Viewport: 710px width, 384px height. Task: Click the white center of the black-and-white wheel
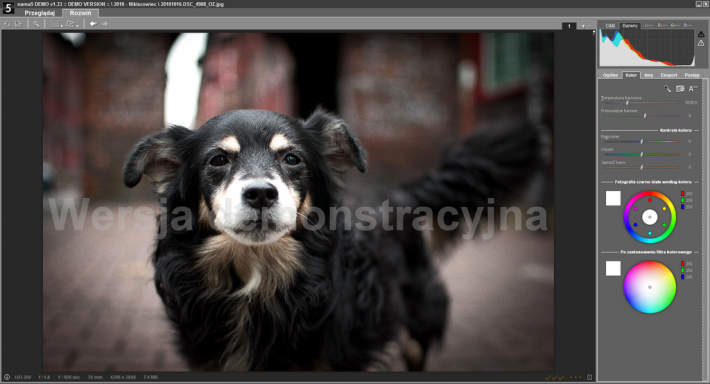pyautogui.click(x=650, y=217)
